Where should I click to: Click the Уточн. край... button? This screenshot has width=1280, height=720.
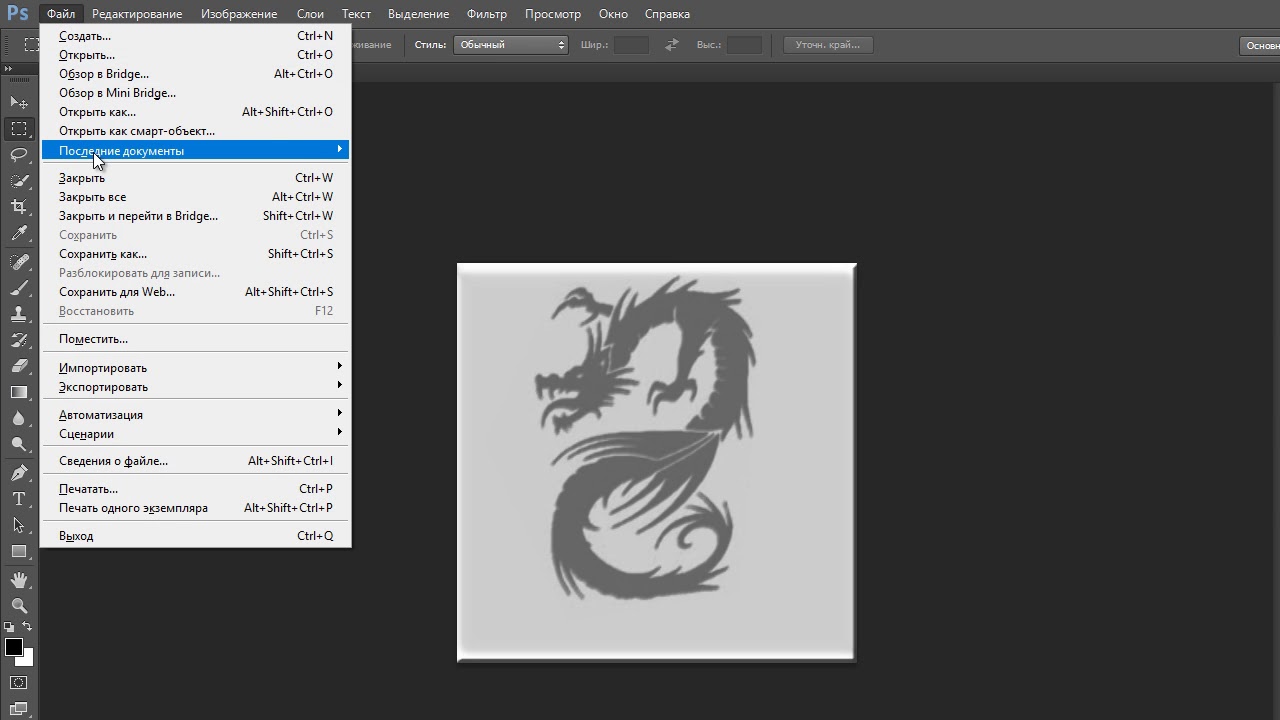click(828, 45)
